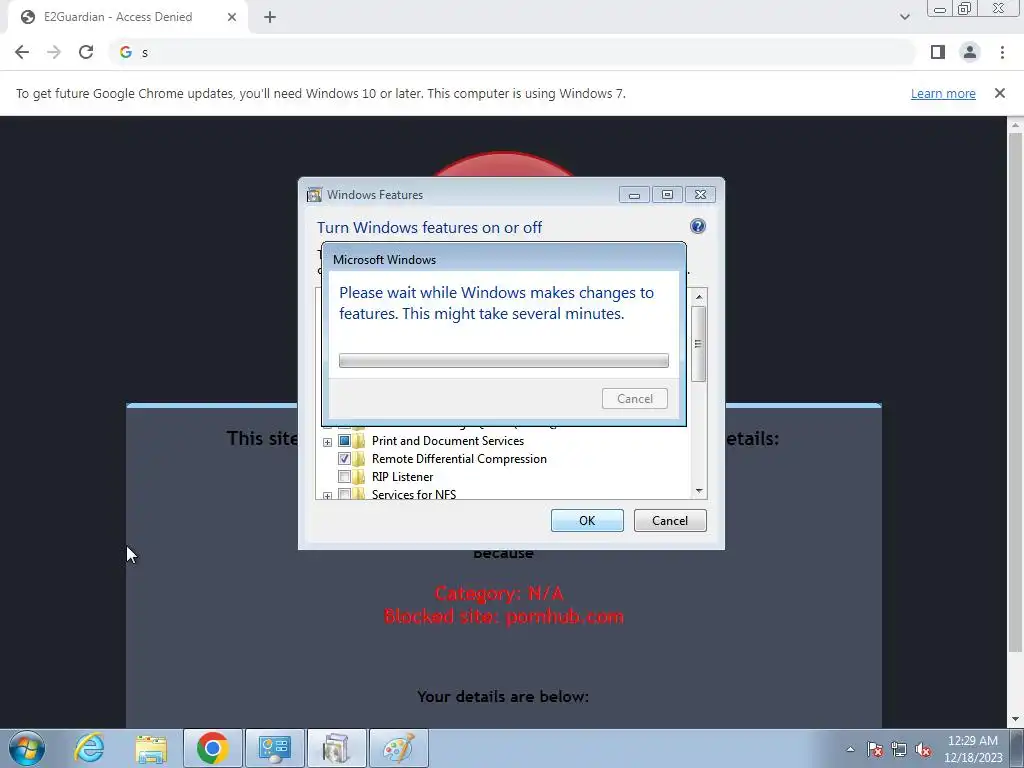Open Chrome's tab search chevron
The height and width of the screenshot is (768, 1024).
point(904,17)
